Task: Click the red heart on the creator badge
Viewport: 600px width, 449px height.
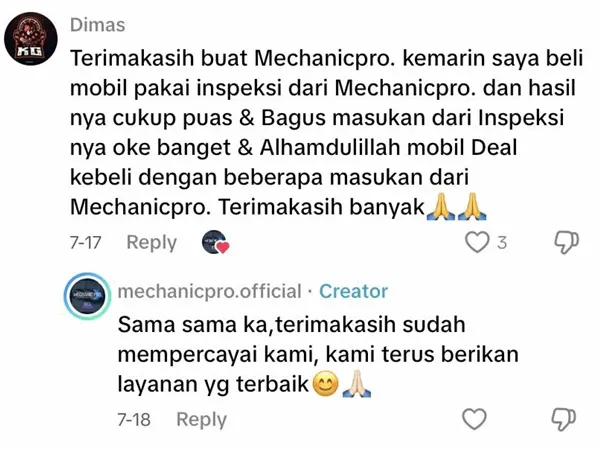Action: click(x=223, y=248)
